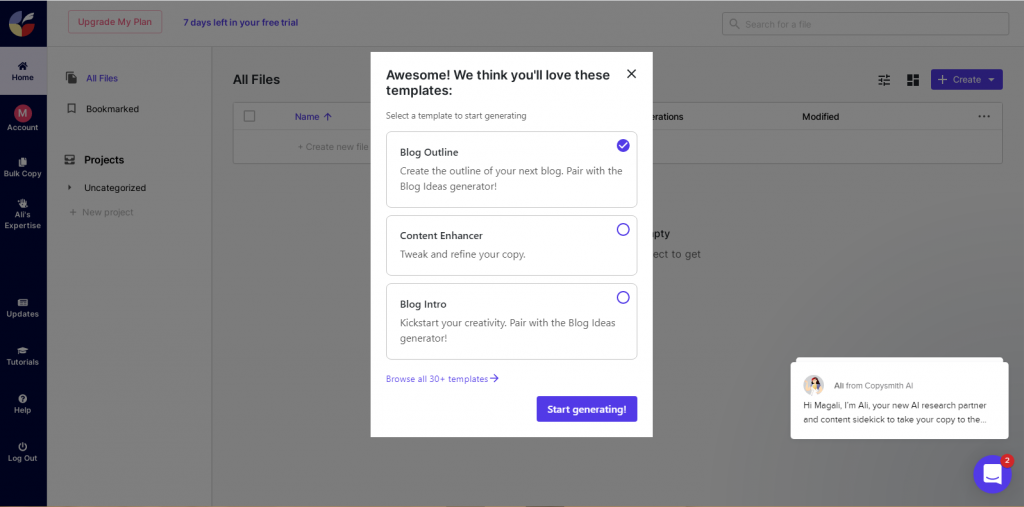1024x507 pixels.
Task: Deselect the Blog Outline template option
Action: click(x=623, y=145)
